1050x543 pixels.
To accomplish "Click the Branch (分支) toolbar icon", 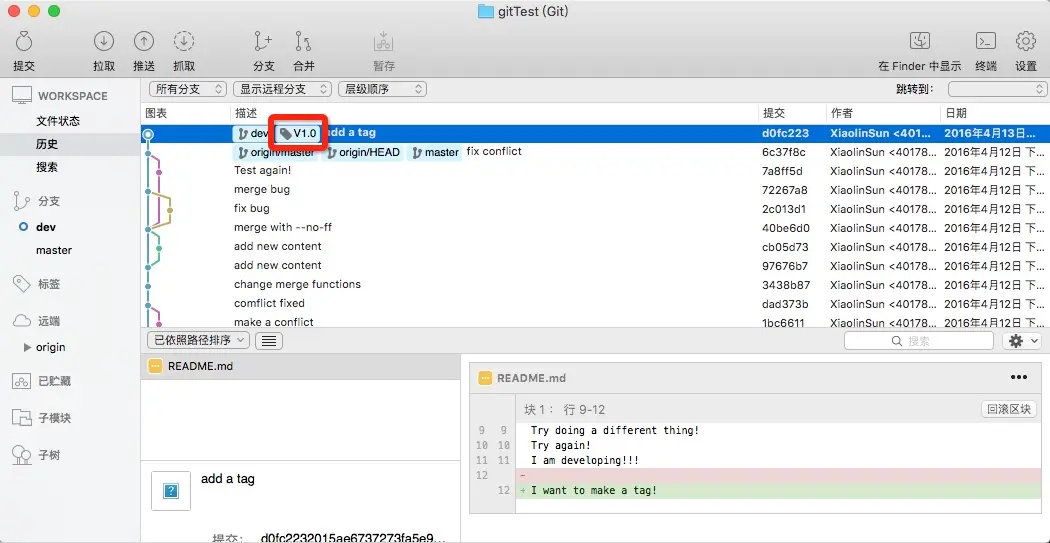I will pos(263,42).
